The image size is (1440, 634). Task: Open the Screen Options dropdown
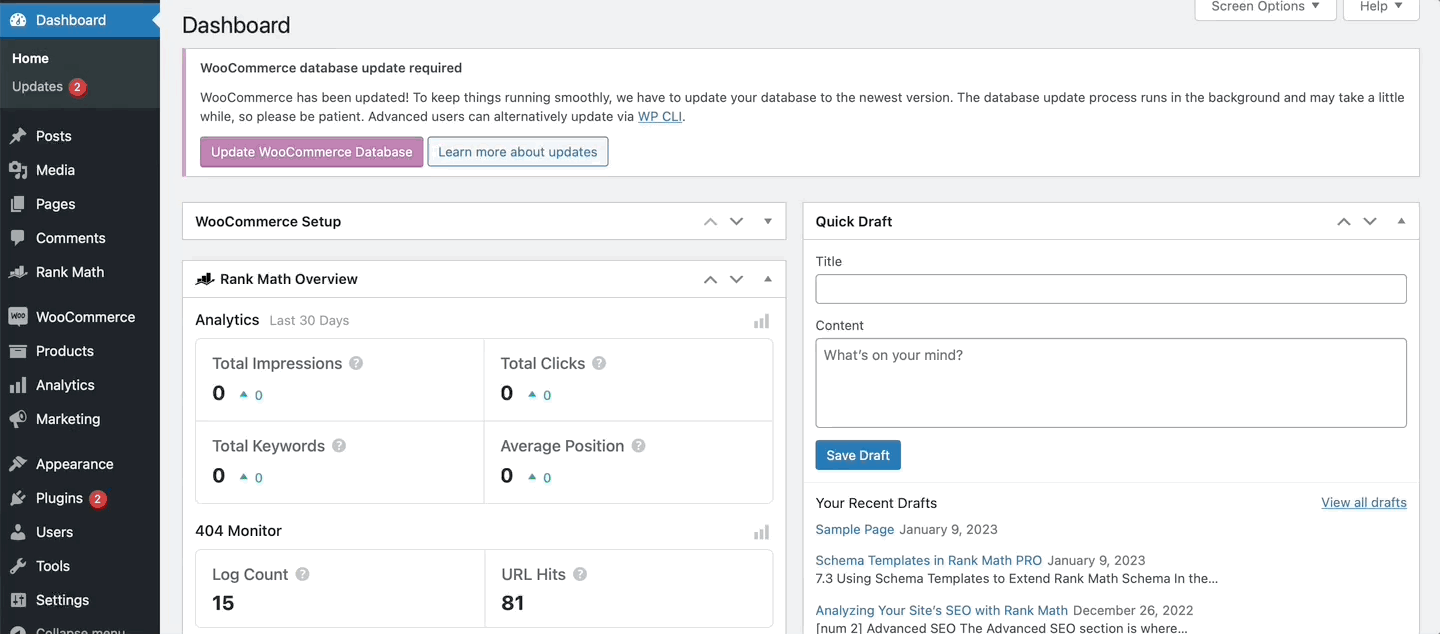(x=1265, y=7)
